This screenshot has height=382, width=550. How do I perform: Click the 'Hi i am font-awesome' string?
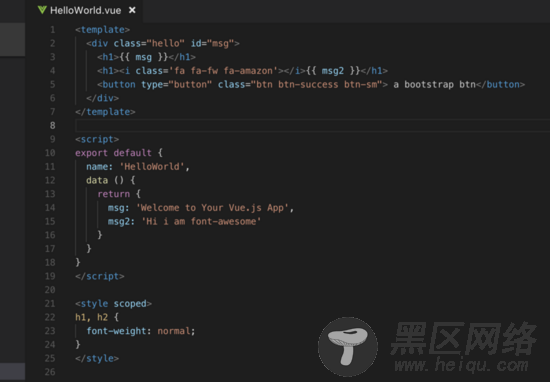[201, 221]
